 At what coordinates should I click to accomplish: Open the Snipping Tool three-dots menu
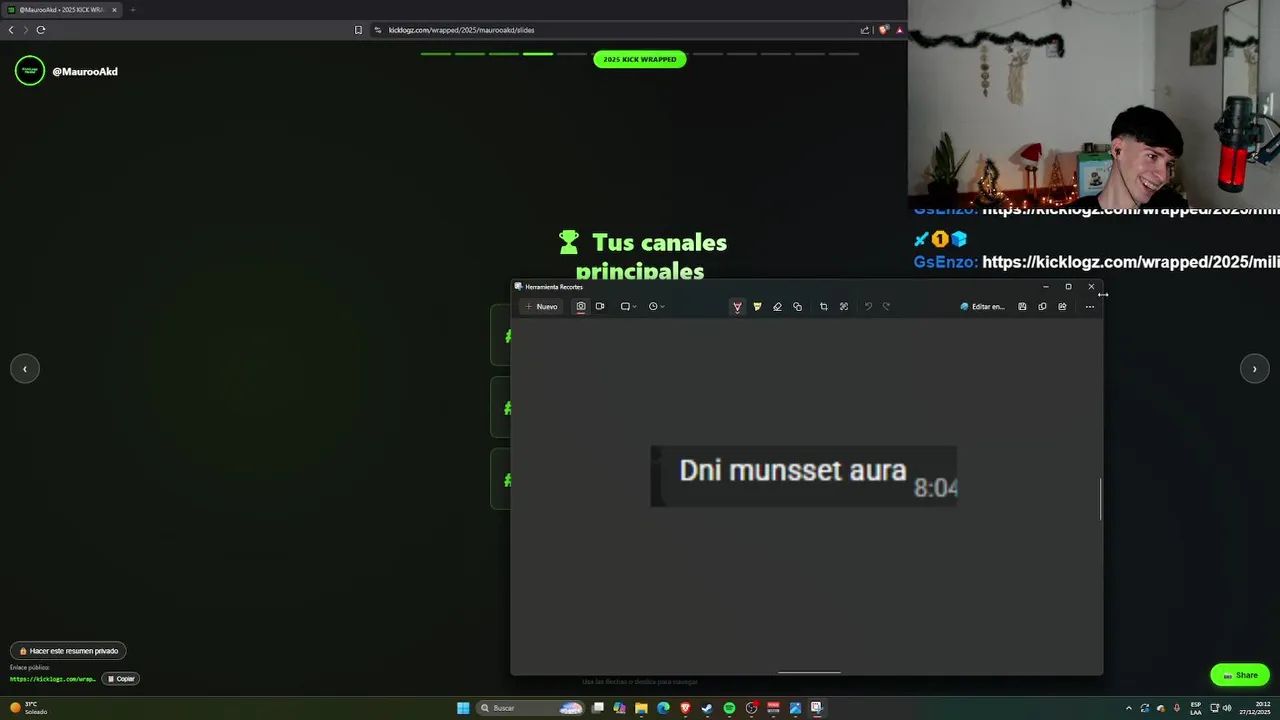click(x=1089, y=307)
